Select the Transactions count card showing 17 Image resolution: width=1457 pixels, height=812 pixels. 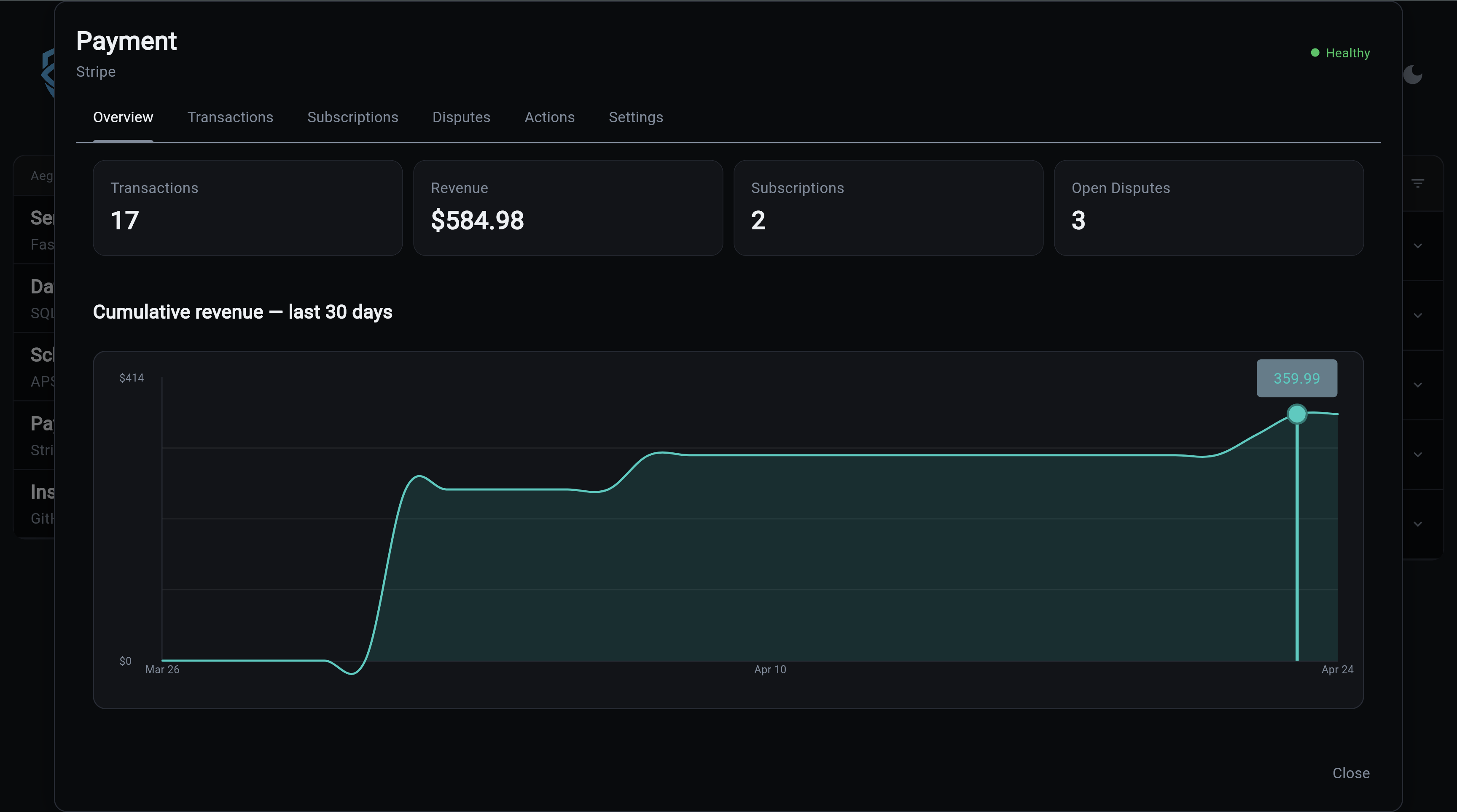click(x=248, y=208)
